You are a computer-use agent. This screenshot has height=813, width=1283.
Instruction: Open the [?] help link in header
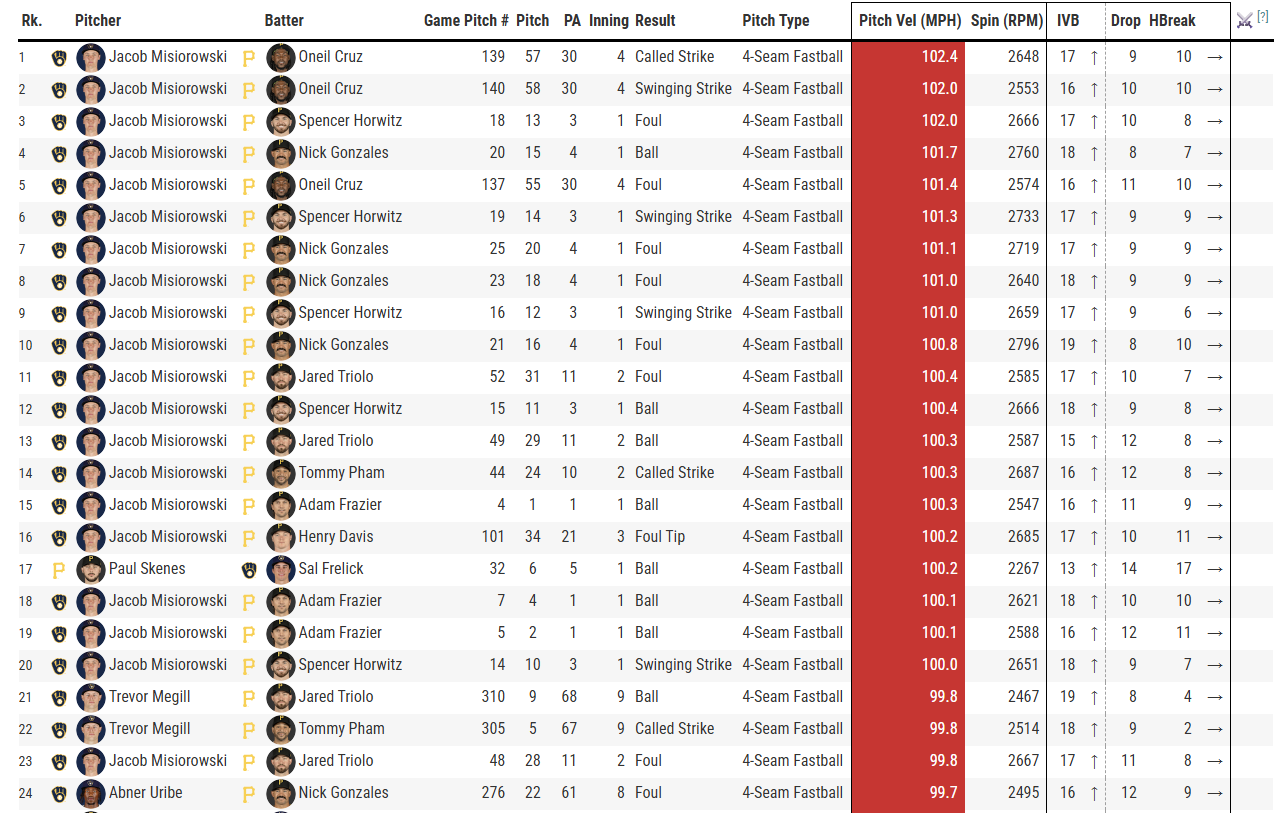(1261, 17)
